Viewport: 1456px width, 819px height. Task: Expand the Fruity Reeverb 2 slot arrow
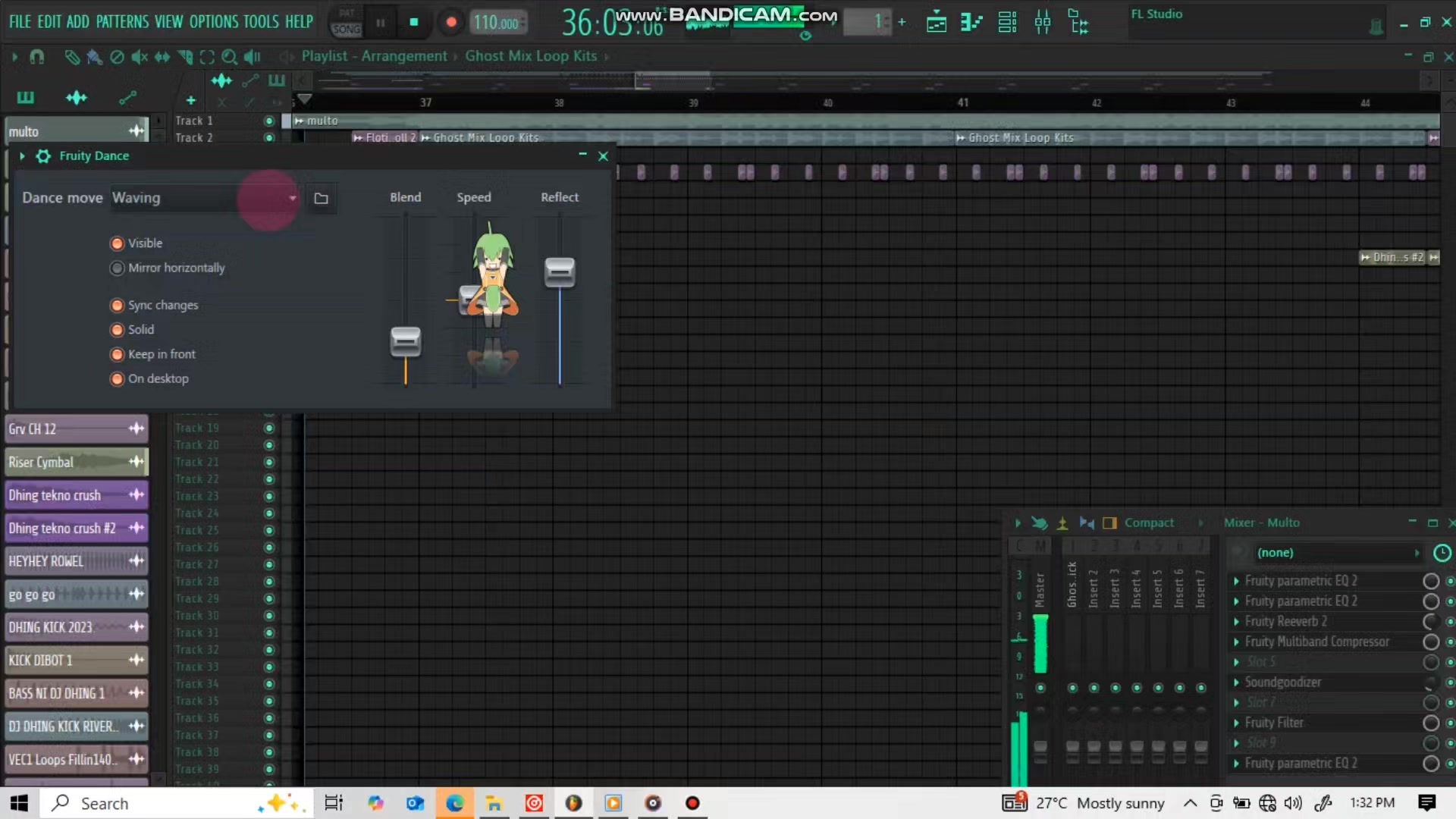[1236, 622]
